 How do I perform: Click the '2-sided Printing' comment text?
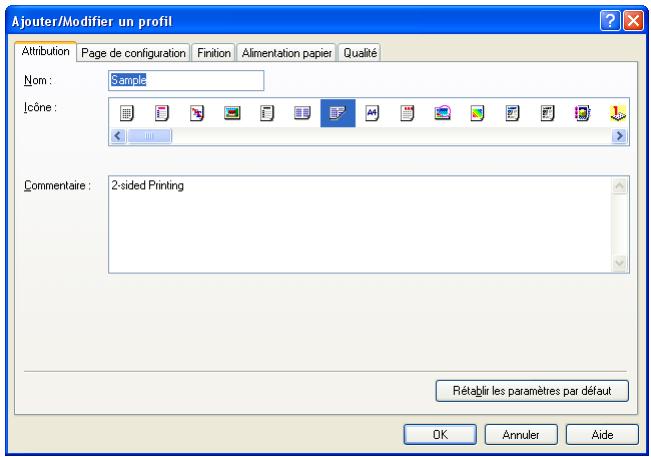[147, 186]
